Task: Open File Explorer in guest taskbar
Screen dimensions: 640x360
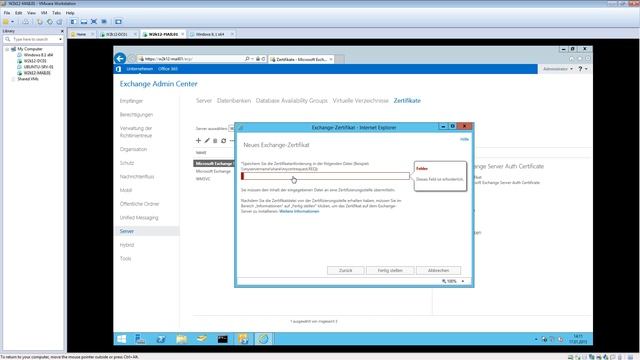Action: pos(181,338)
